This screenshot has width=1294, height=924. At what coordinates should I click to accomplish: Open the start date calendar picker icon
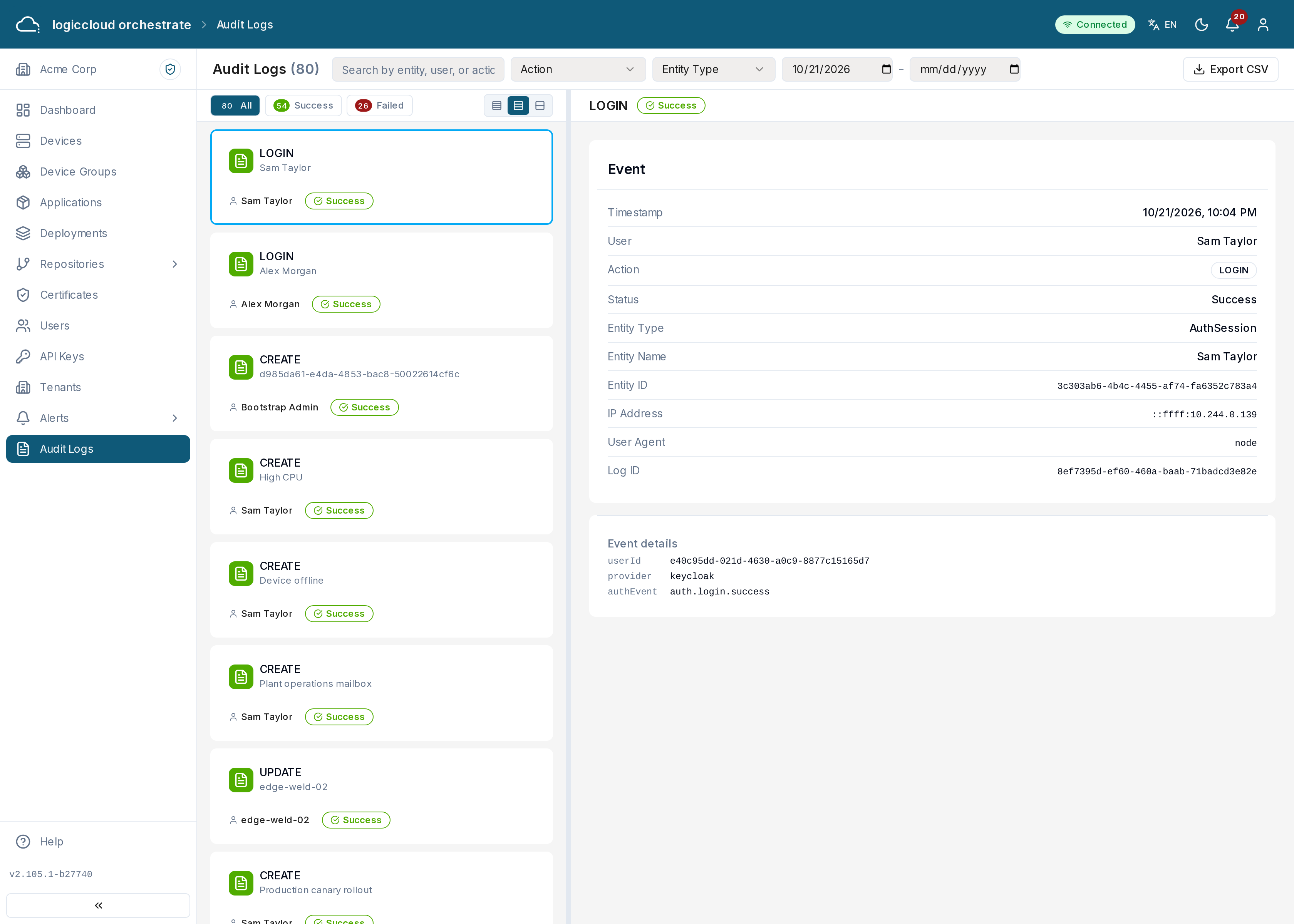(886, 69)
